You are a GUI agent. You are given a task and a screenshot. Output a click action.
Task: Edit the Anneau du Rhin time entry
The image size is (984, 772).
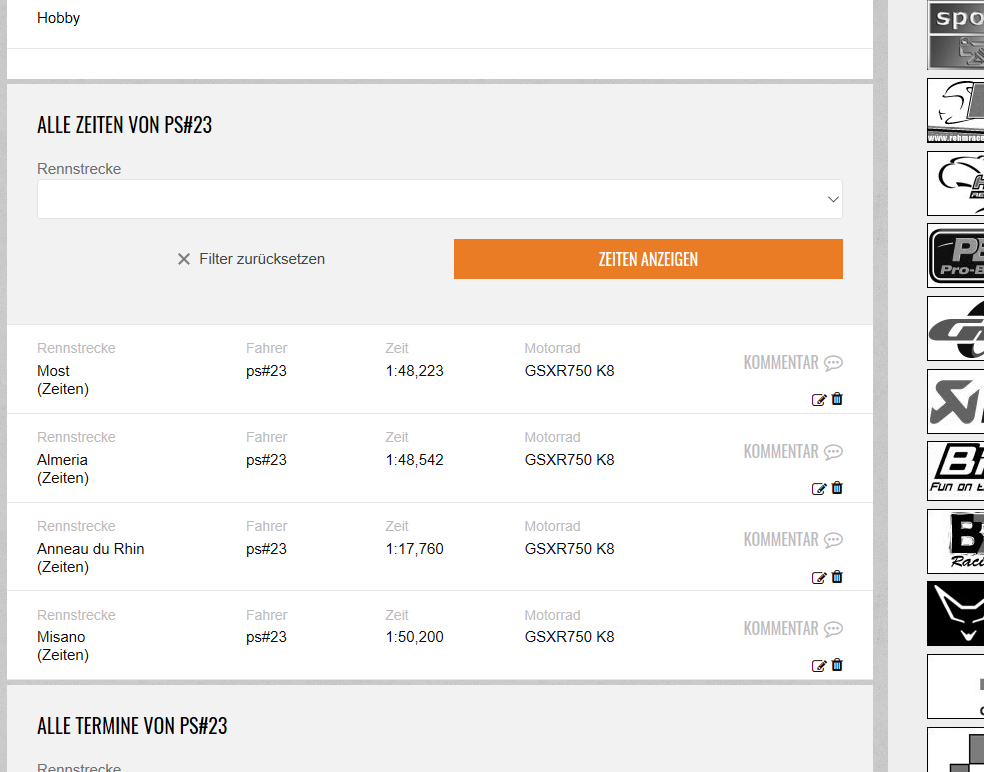(819, 578)
